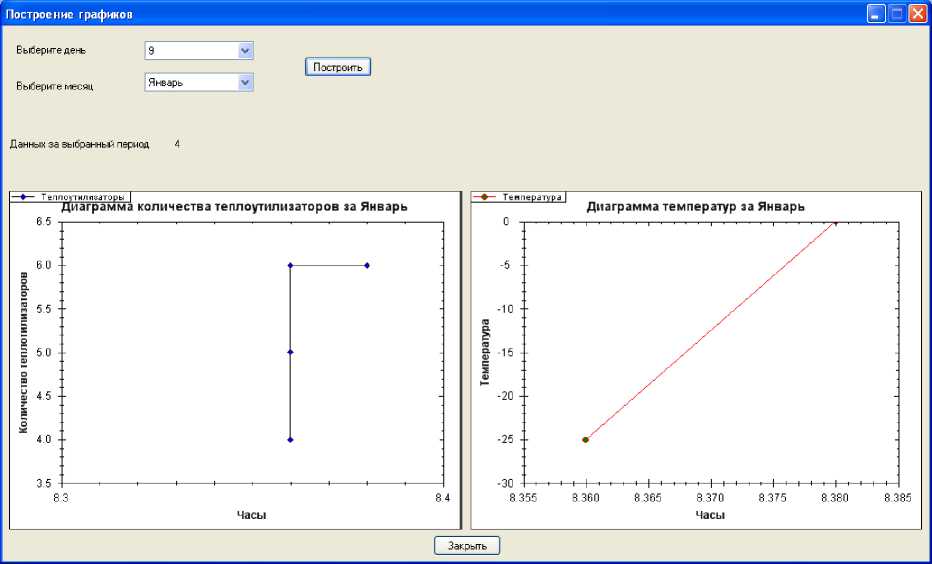Click inside the day field showing 9
932x564 pixels.
coord(190,50)
